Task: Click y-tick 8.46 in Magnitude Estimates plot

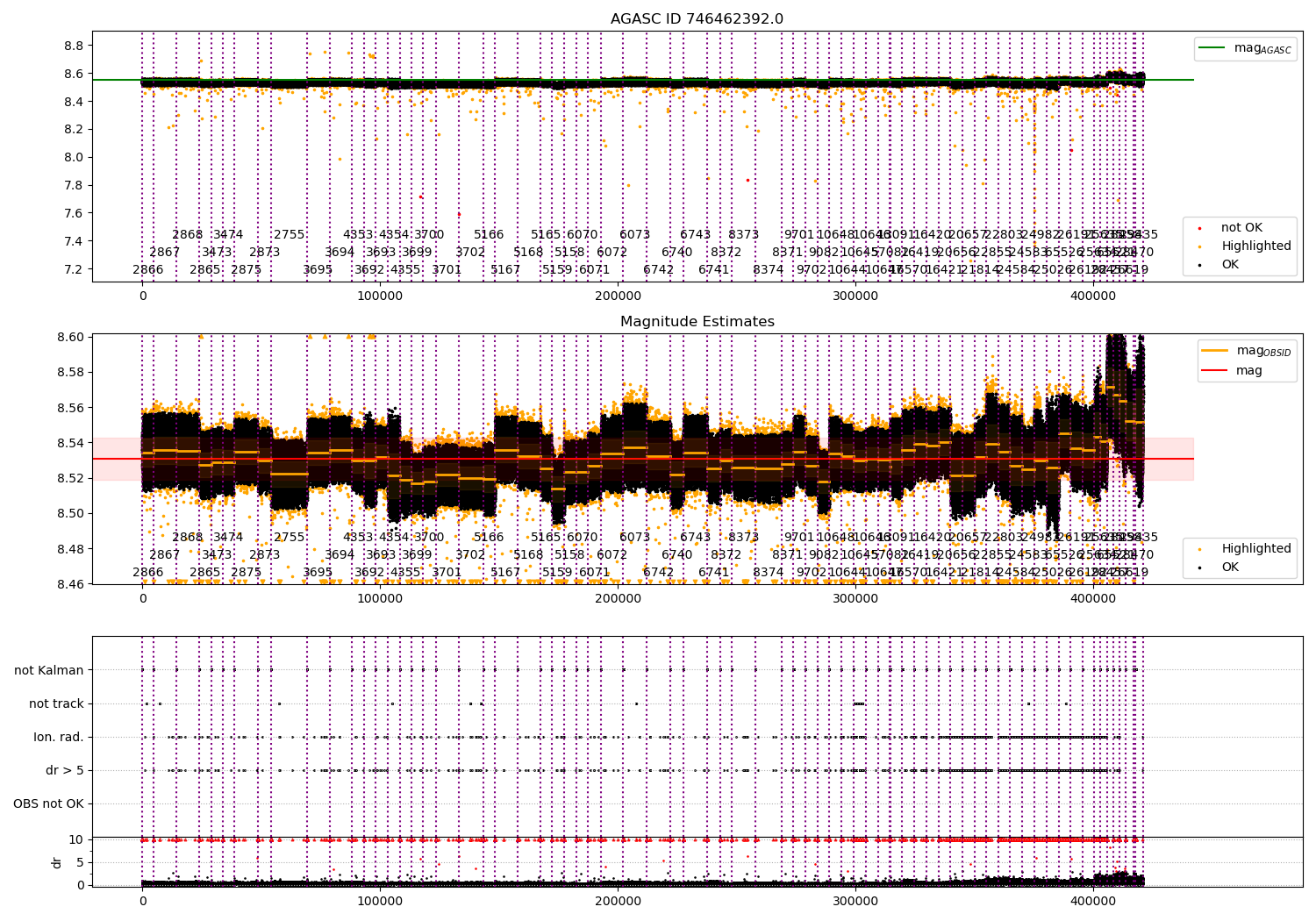Action: point(70,584)
